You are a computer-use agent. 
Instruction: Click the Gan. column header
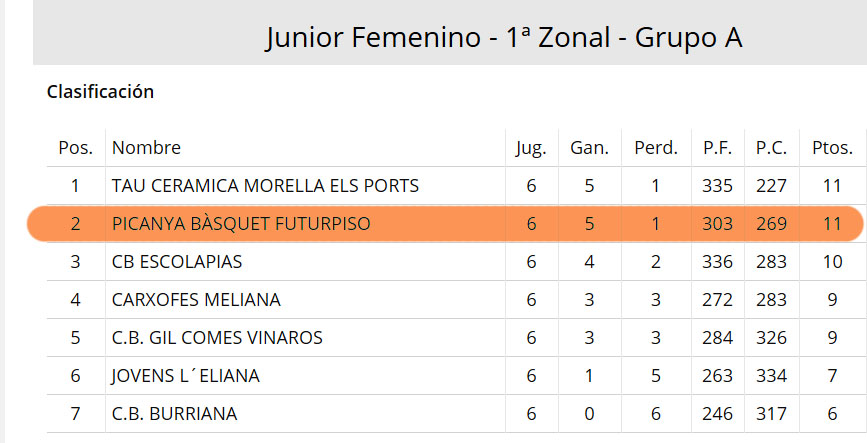pyautogui.click(x=589, y=148)
